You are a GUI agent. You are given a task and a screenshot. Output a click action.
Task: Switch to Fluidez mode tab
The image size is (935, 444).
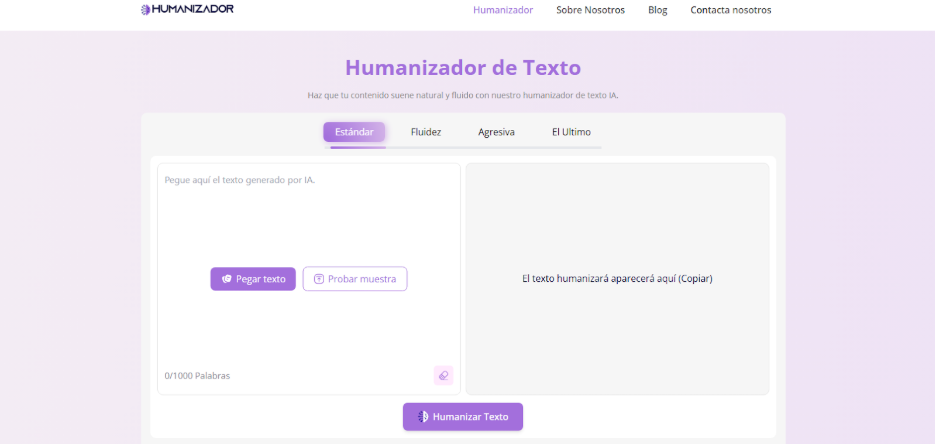click(426, 132)
